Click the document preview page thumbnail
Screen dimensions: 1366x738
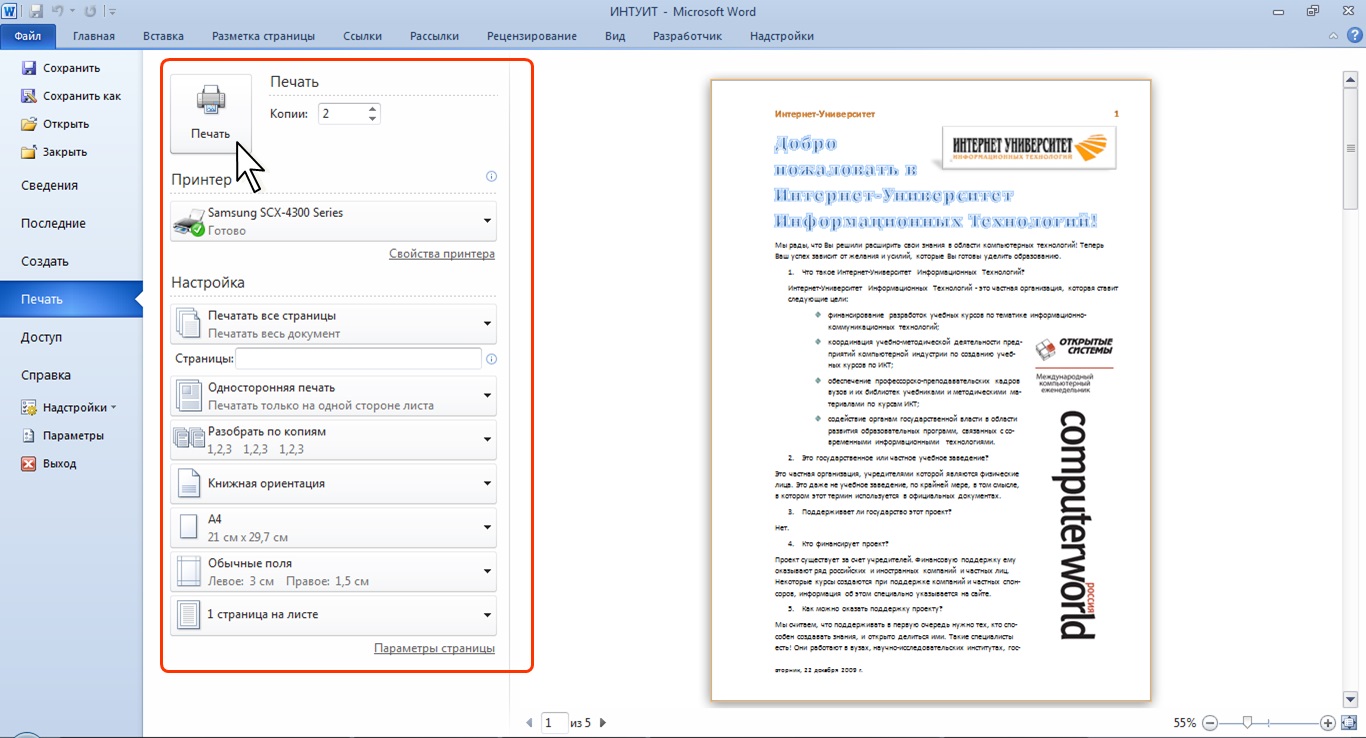pos(931,390)
